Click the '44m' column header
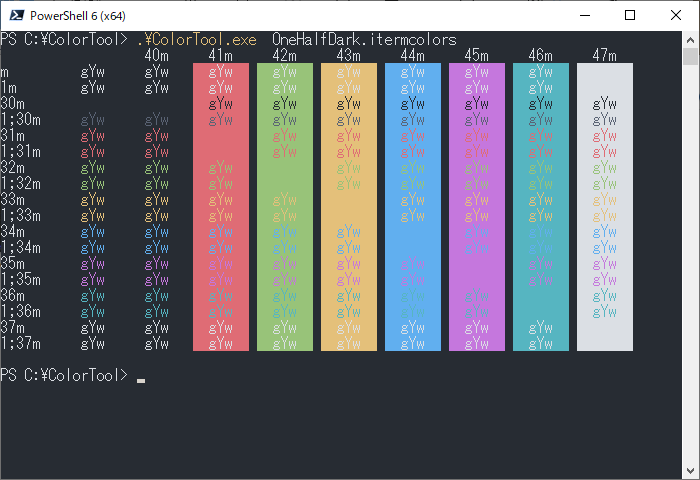Viewport: 700px width, 480px height. [412, 56]
